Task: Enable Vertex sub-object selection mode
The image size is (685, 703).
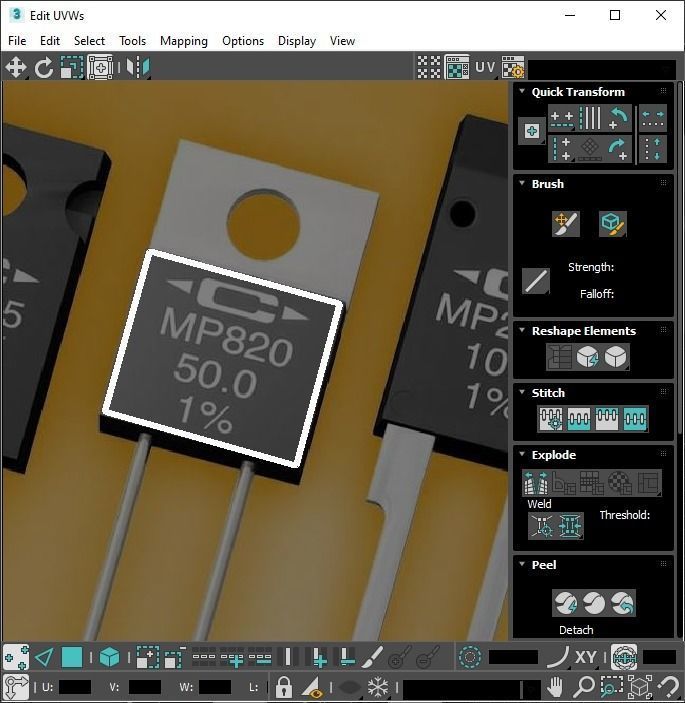Action: pyautogui.click(x=16, y=658)
